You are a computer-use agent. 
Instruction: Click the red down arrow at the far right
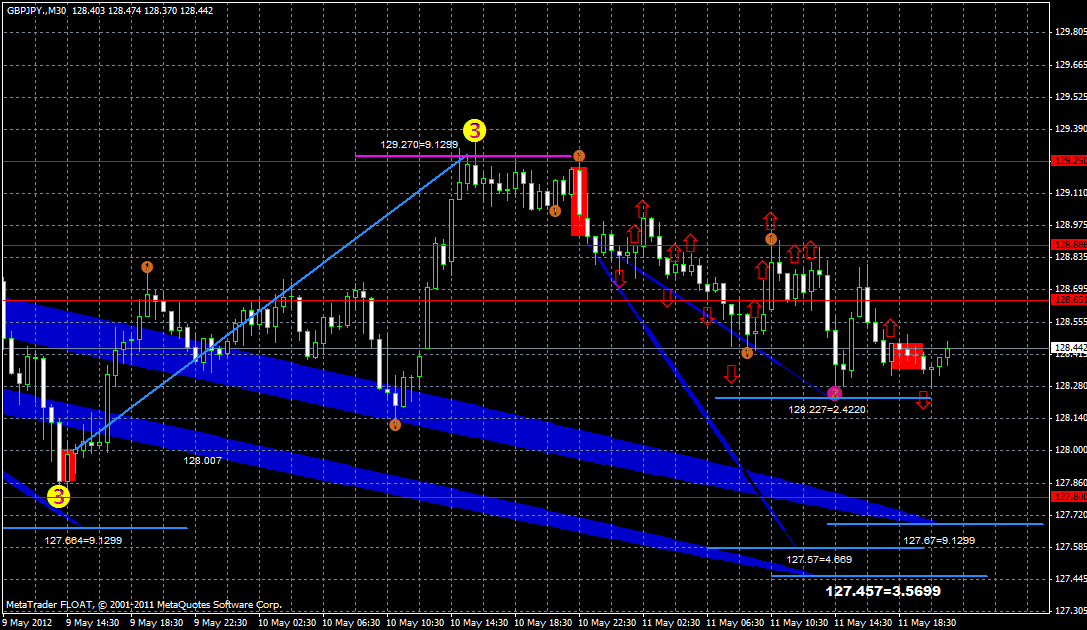click(x=921, y=398)
